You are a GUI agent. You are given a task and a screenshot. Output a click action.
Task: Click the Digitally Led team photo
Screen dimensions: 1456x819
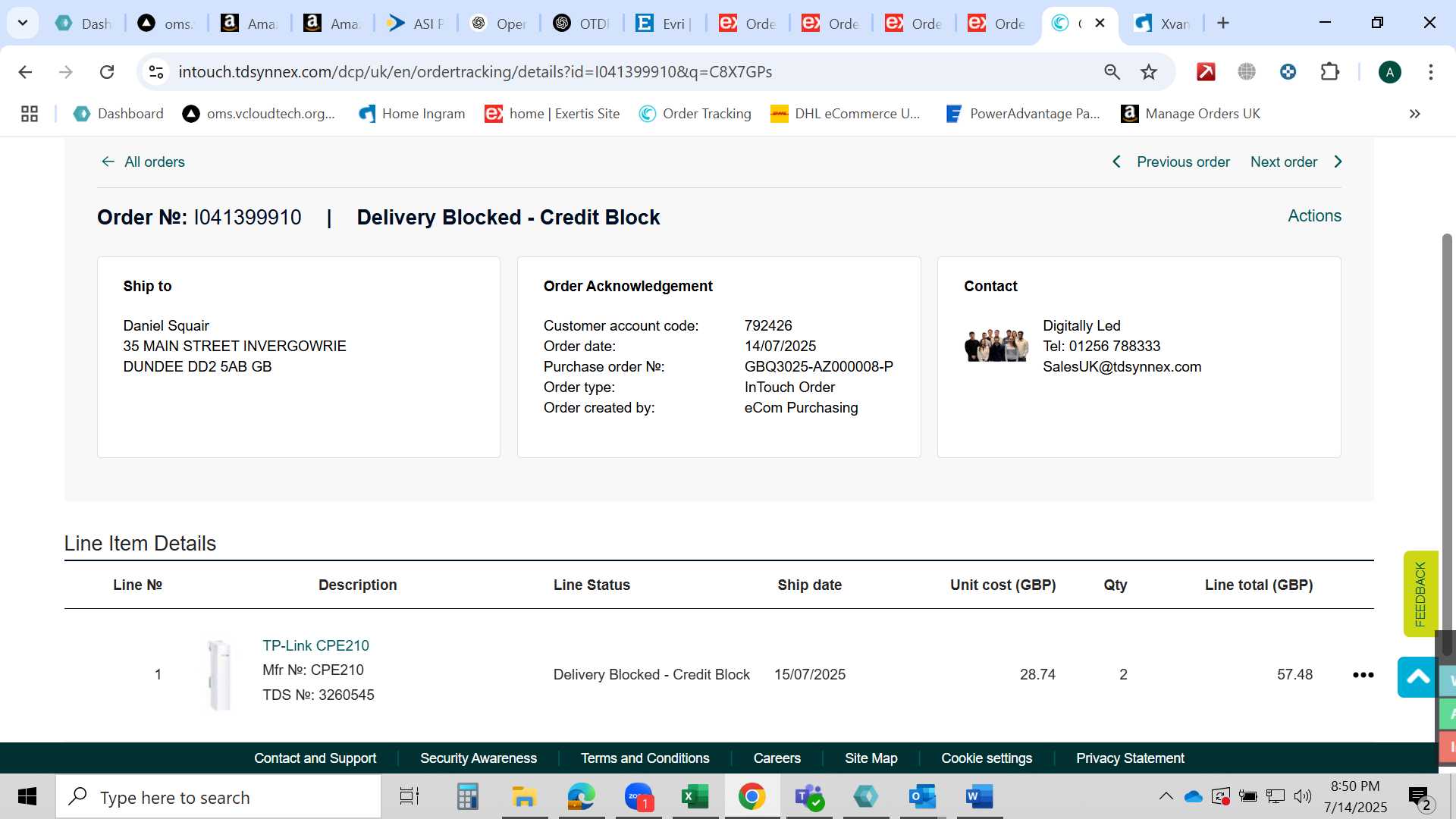(x=996, y=346)
